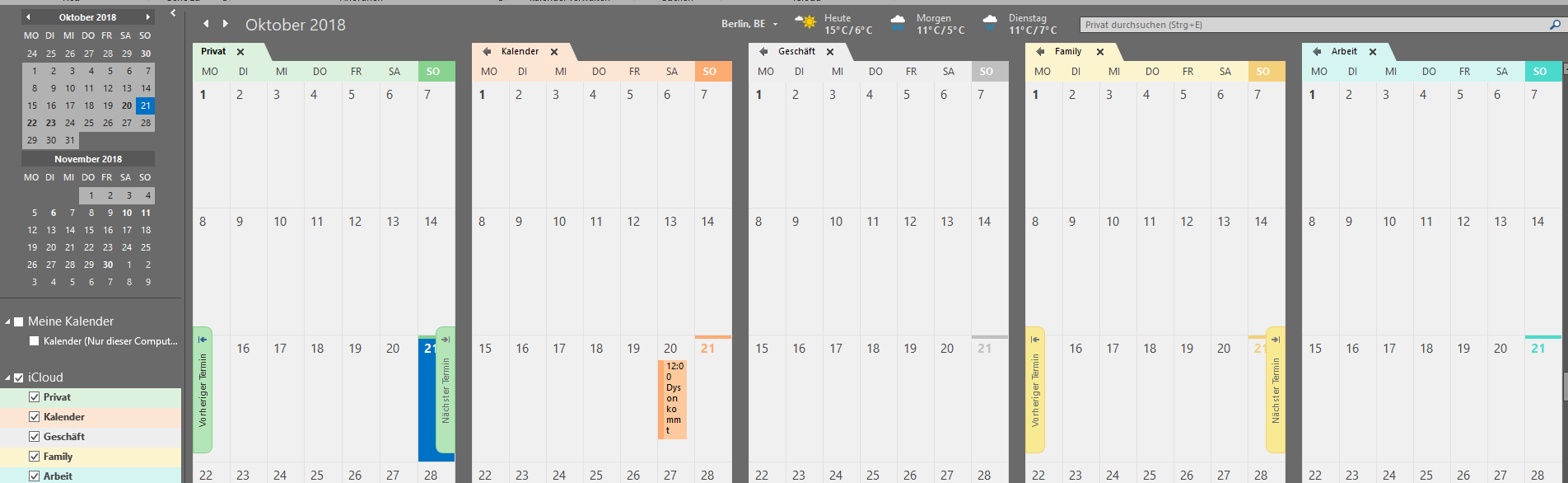Close the Arbeit calendar tab
The width and height of the screenshot is (1568, 483).
1373,52
